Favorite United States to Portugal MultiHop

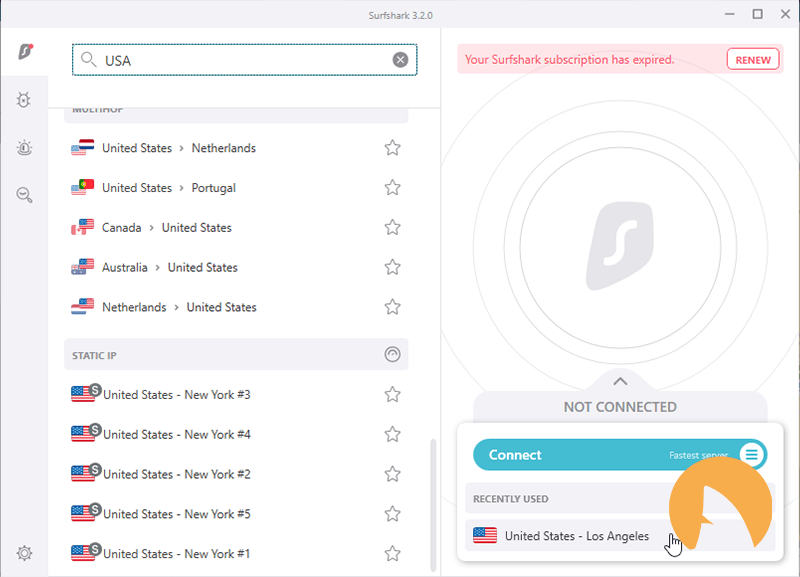pos(392,188)
